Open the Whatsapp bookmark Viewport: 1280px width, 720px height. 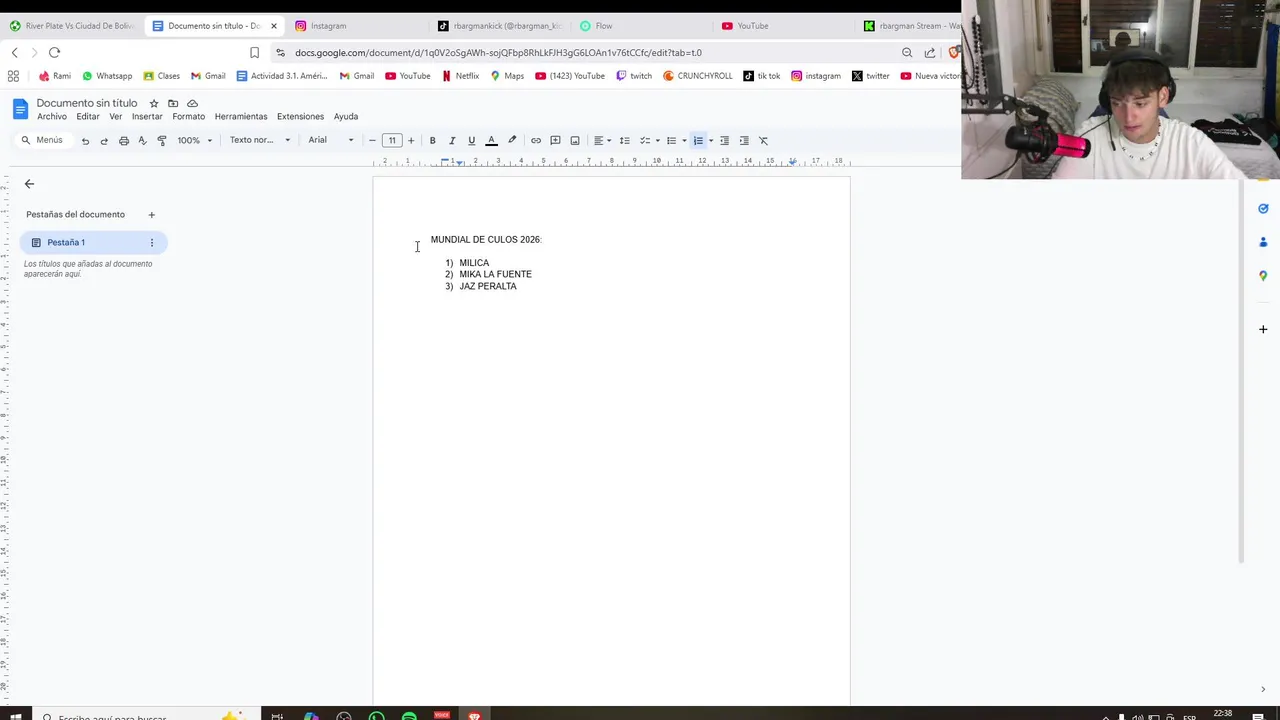point(107,76)
